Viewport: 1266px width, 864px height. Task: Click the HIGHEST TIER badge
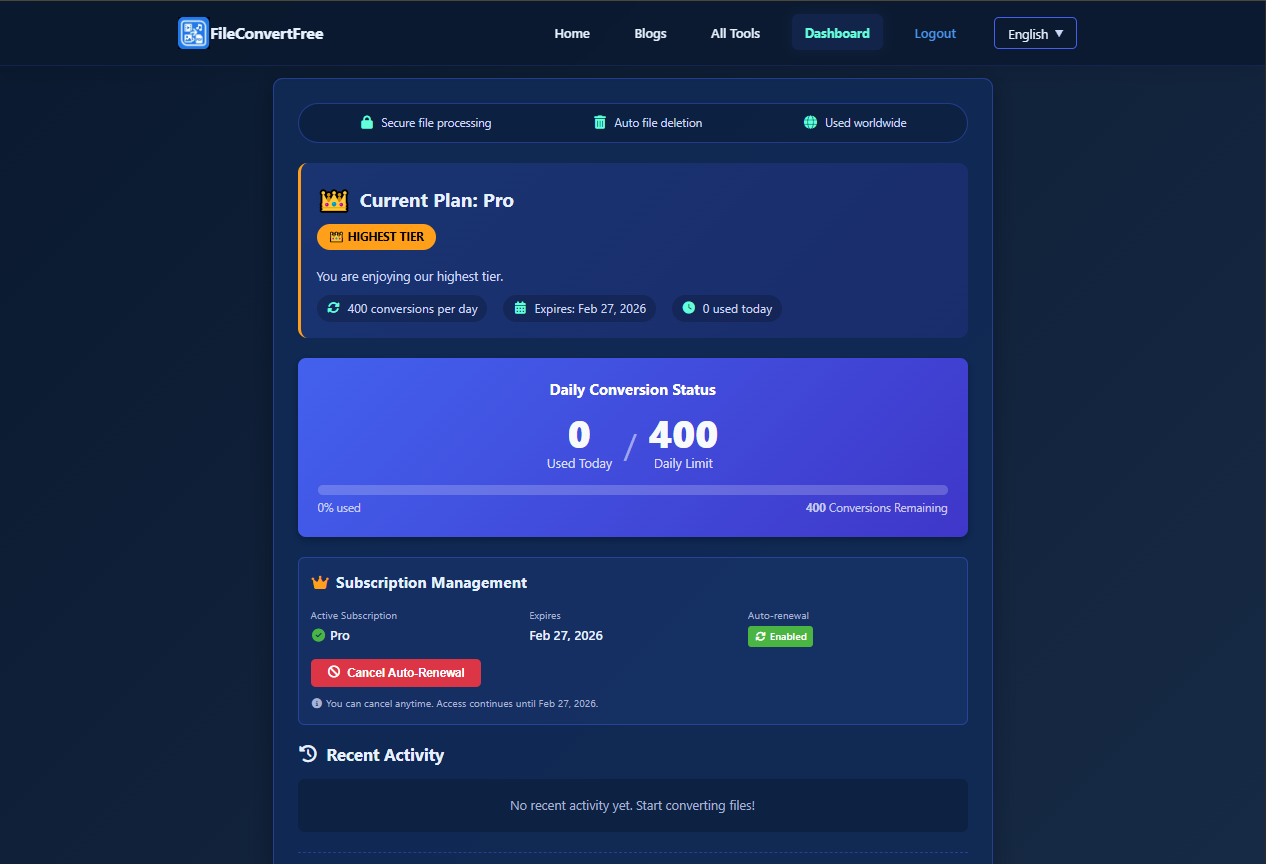pos(376,237)
